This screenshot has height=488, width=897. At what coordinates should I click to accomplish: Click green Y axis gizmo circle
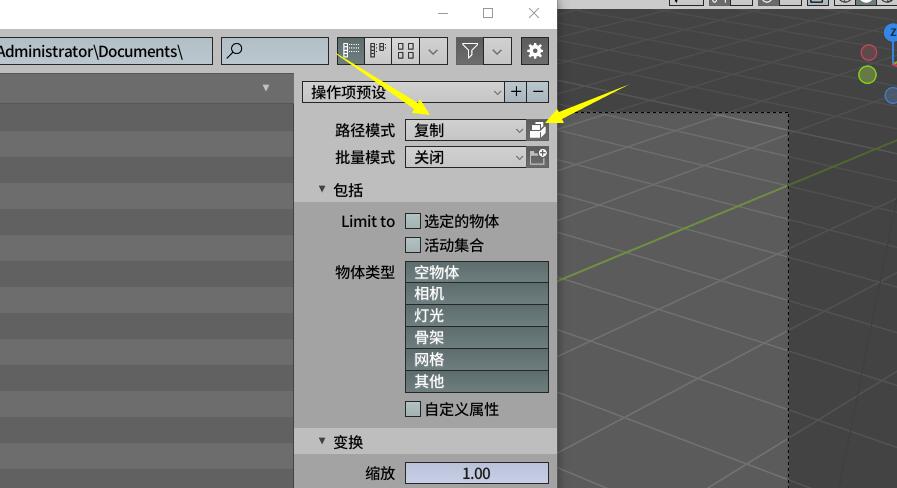[x=867, y=74]
